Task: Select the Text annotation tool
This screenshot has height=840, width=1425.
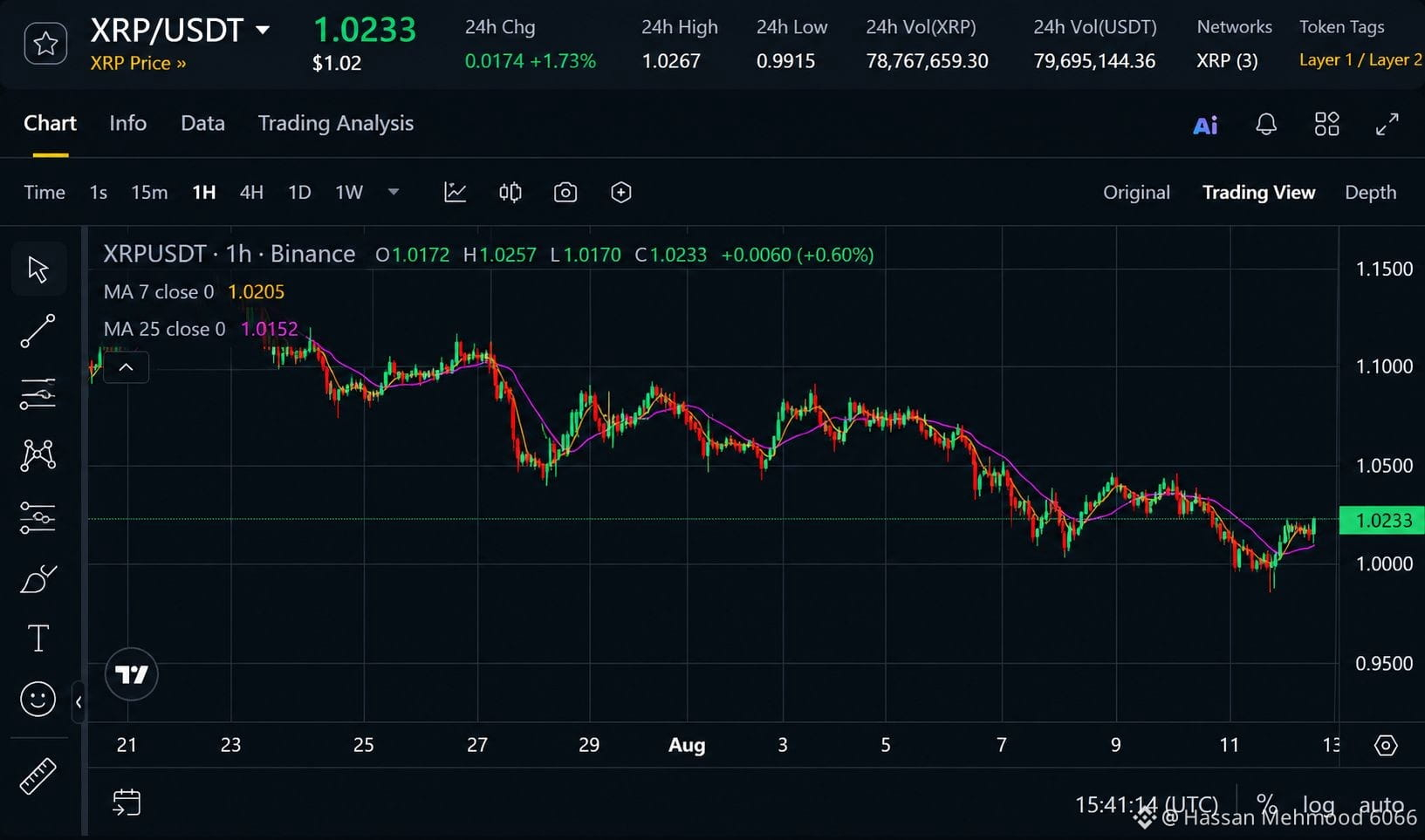Action: [38, 639]
